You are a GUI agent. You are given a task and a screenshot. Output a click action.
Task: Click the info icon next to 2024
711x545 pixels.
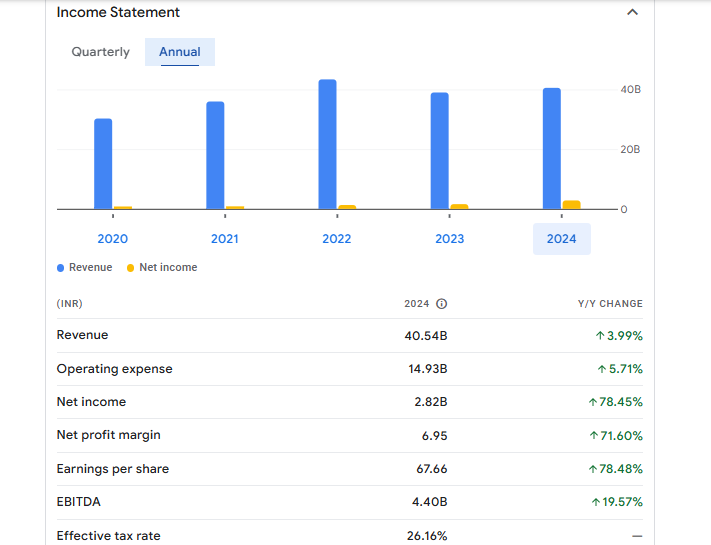(x=441, y=304)
